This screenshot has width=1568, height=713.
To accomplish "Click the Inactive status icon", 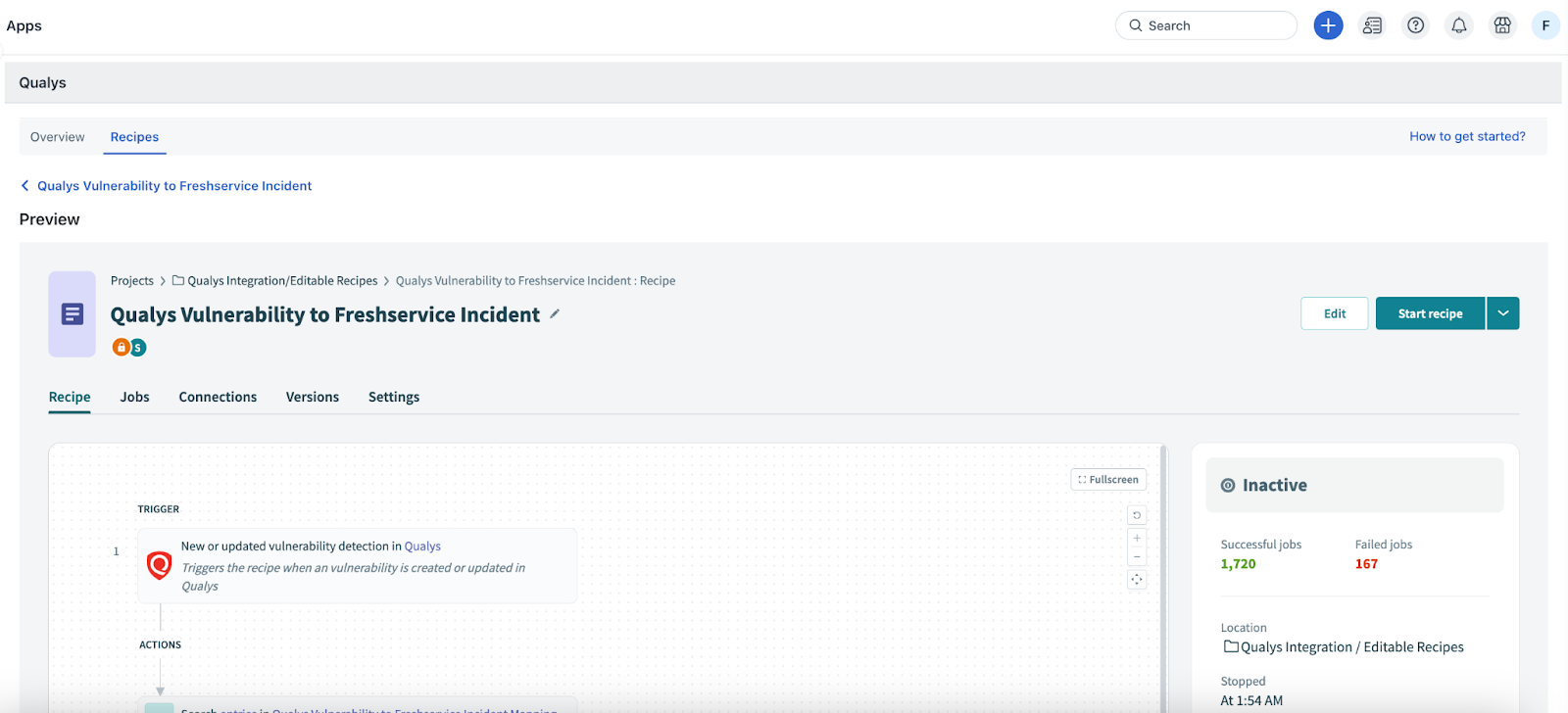I will [1228, 486].
